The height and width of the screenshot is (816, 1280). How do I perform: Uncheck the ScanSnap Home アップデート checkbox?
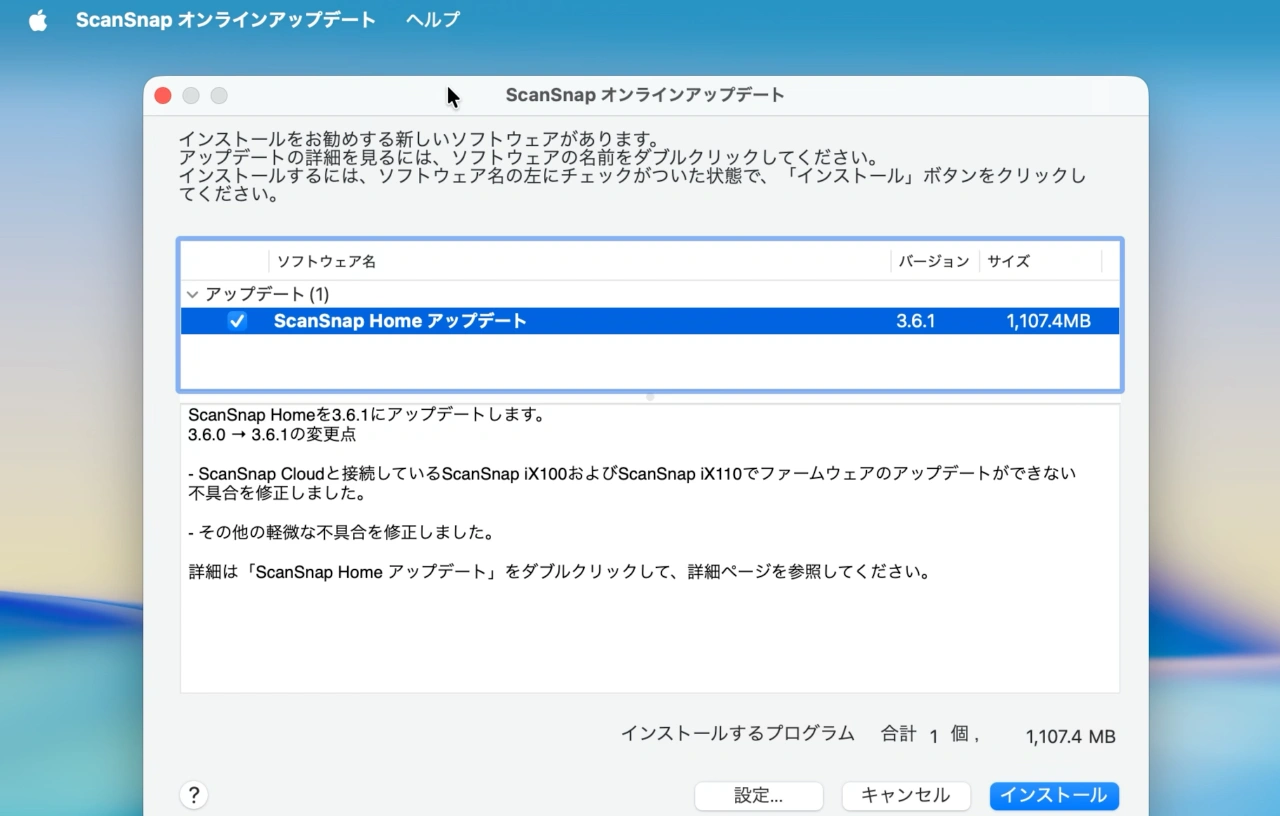point(237,320)
